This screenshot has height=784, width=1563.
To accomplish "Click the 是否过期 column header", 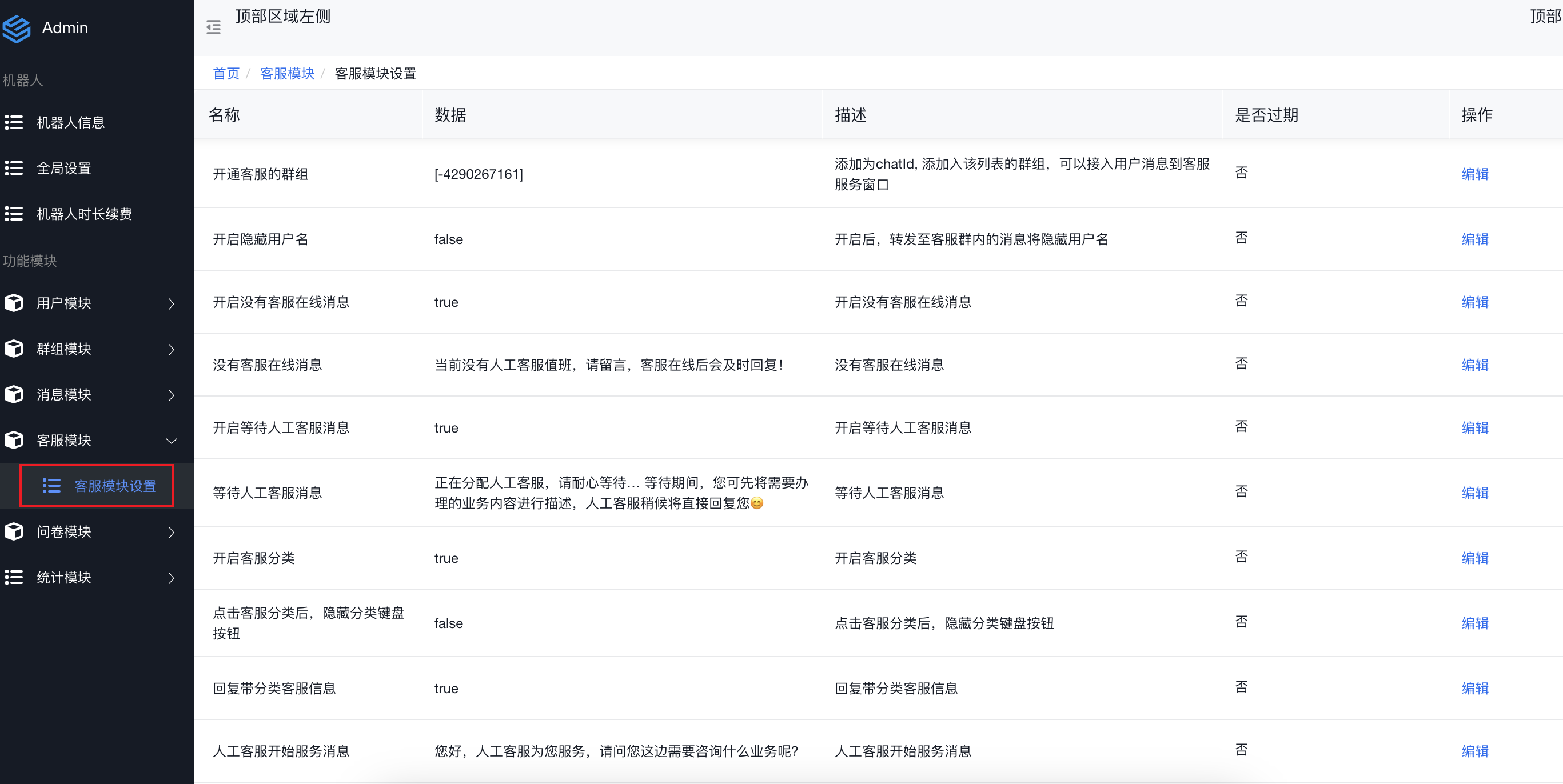I will coord(1266,115).
